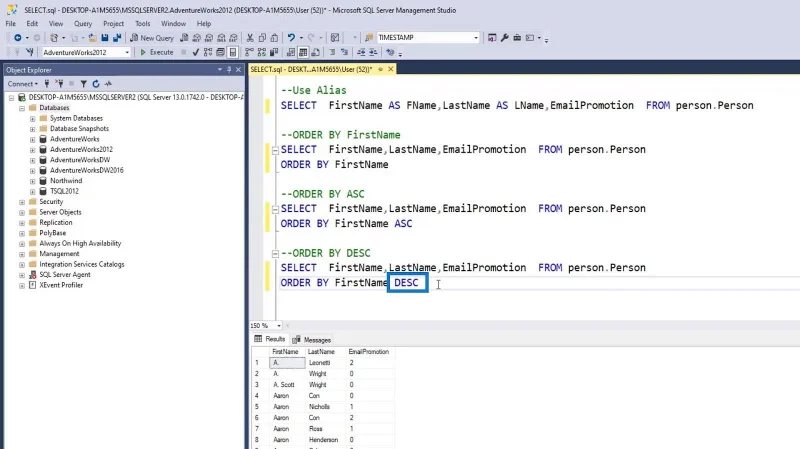This screenshot has height=449, width=800.
Task: Click Uncomment selected lines icon
Action: (344, 52)
